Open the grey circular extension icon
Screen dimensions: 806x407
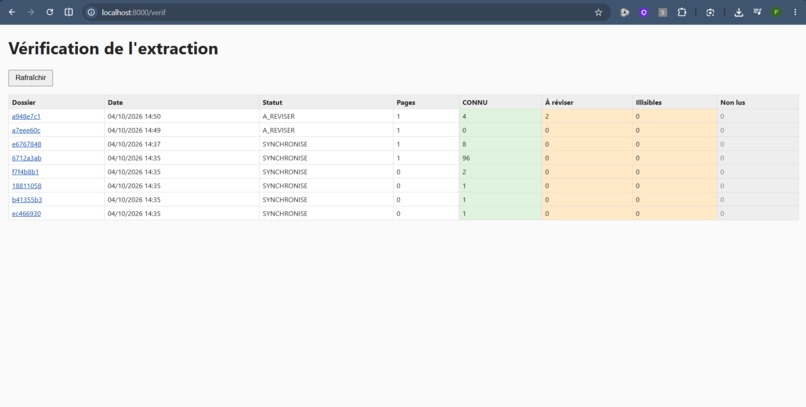point(625,12)
